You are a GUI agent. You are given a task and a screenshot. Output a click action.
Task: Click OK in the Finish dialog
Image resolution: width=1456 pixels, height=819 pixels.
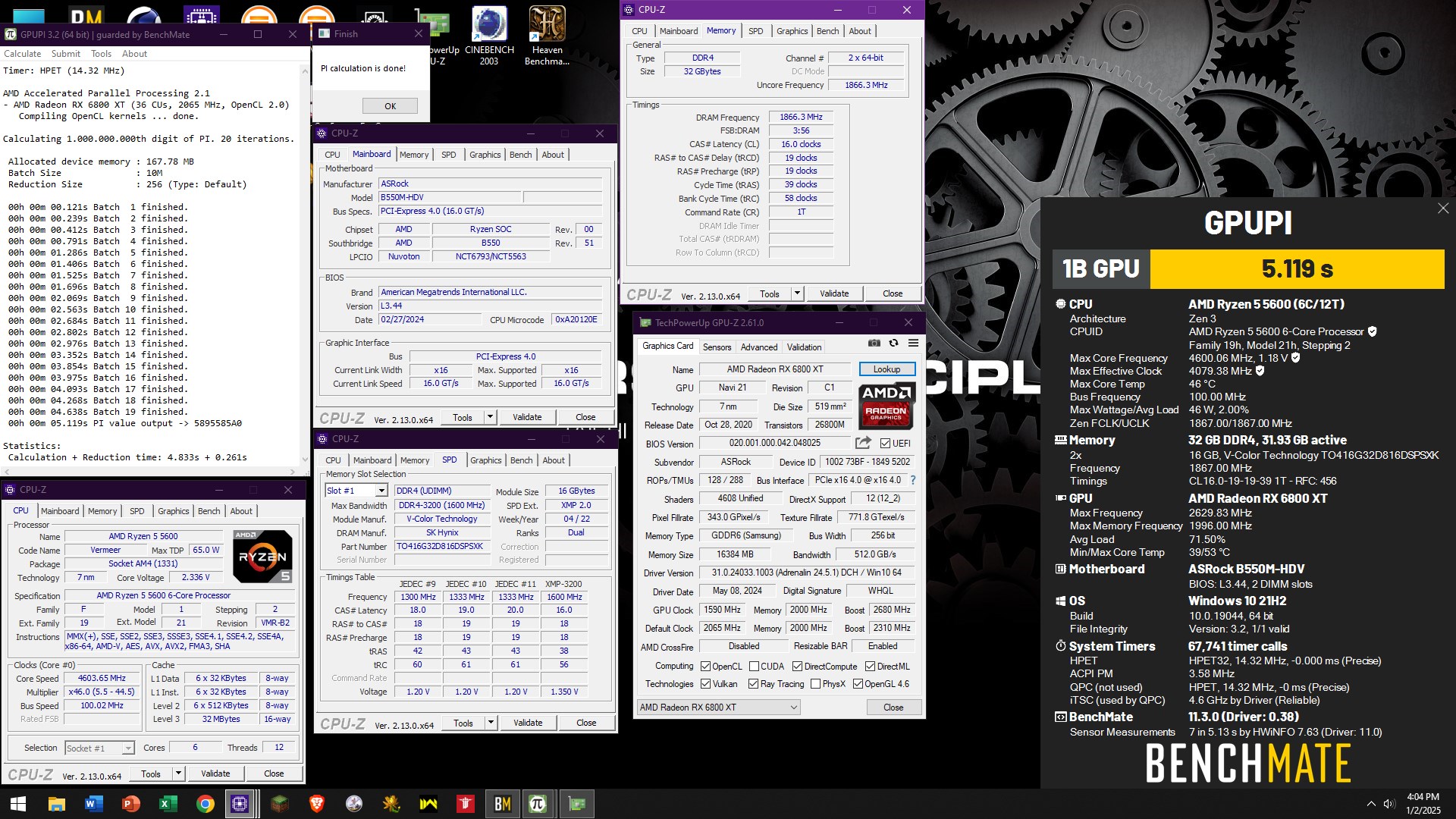tap(390, 106)
